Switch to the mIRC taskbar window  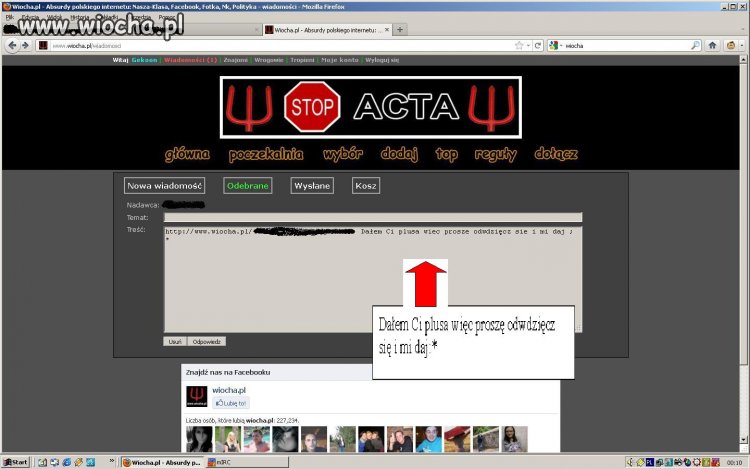[x=247, y=462]
